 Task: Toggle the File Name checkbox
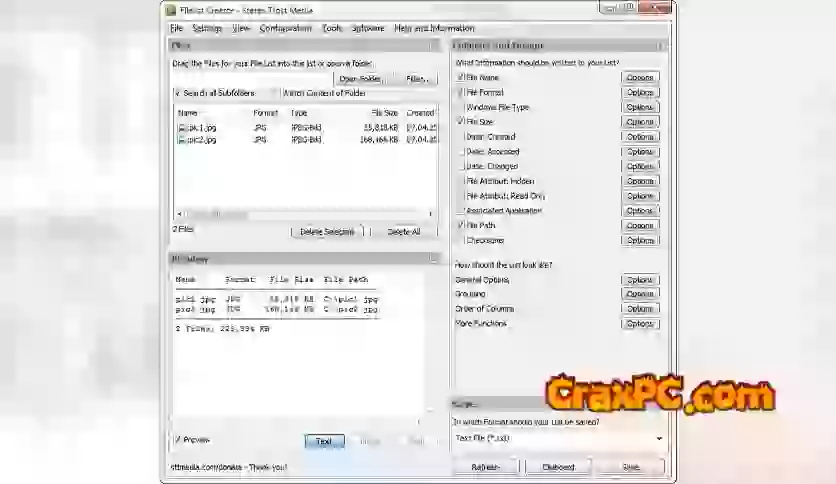pos(461,77)
